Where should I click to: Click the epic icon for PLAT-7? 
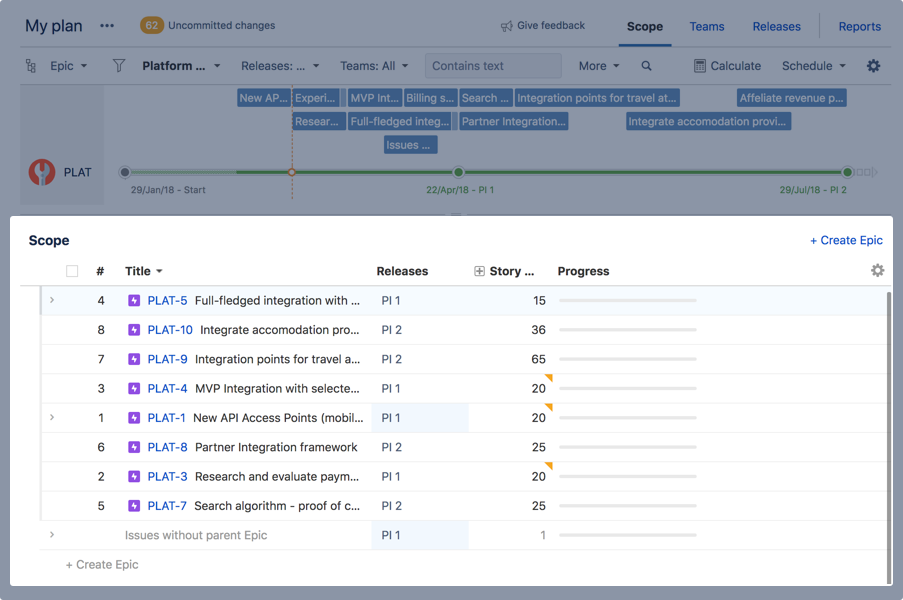134,506
